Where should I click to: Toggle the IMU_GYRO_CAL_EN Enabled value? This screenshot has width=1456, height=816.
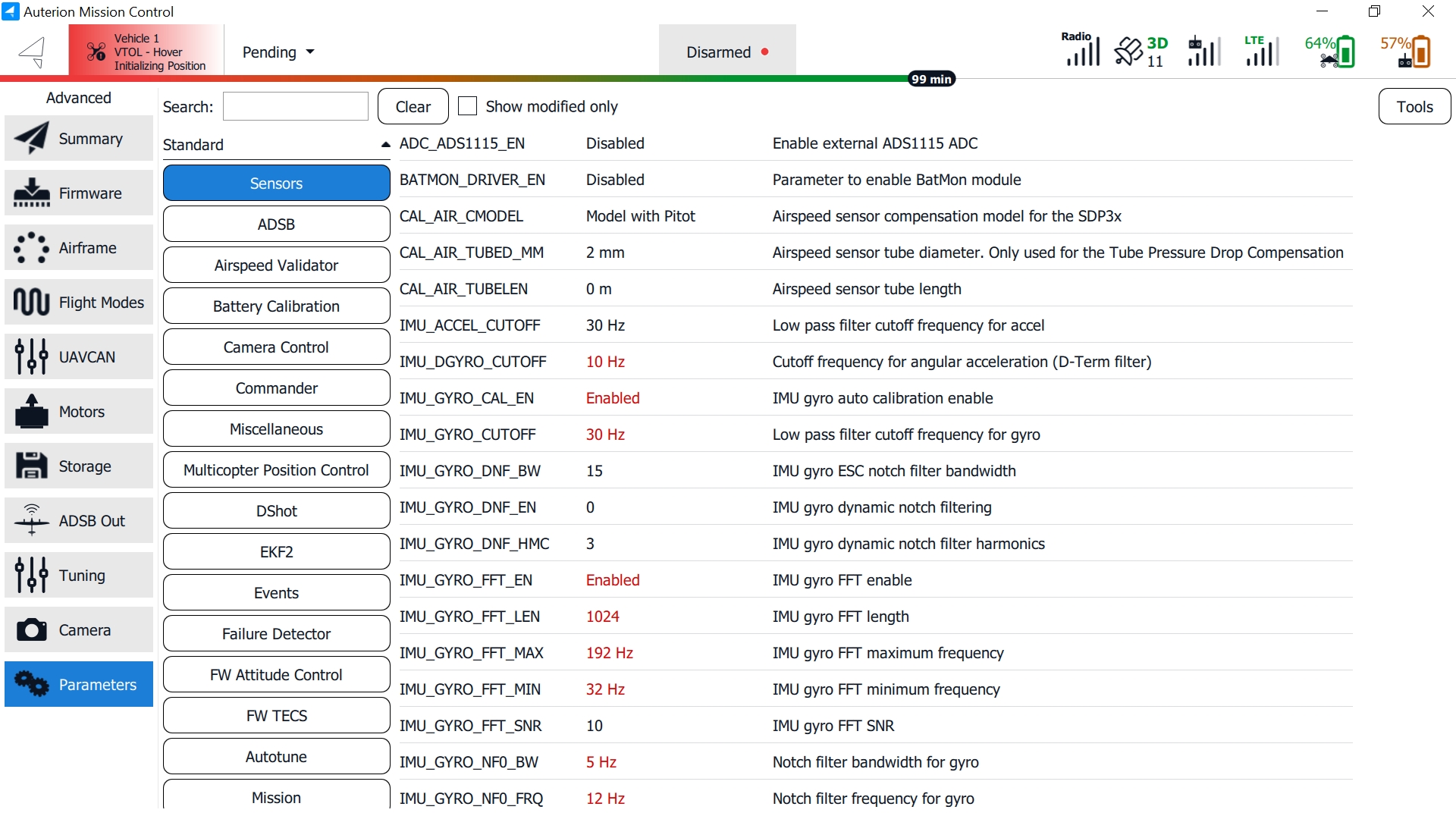(x=613, y=398)
